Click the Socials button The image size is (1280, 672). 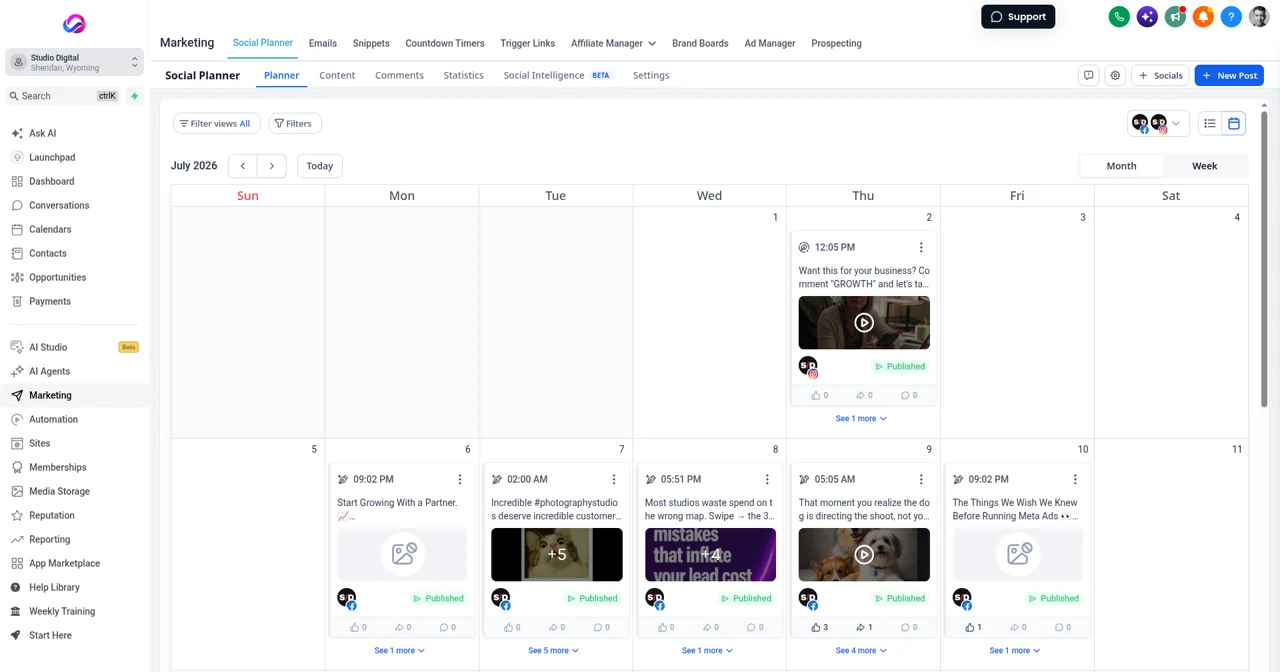1160,75
